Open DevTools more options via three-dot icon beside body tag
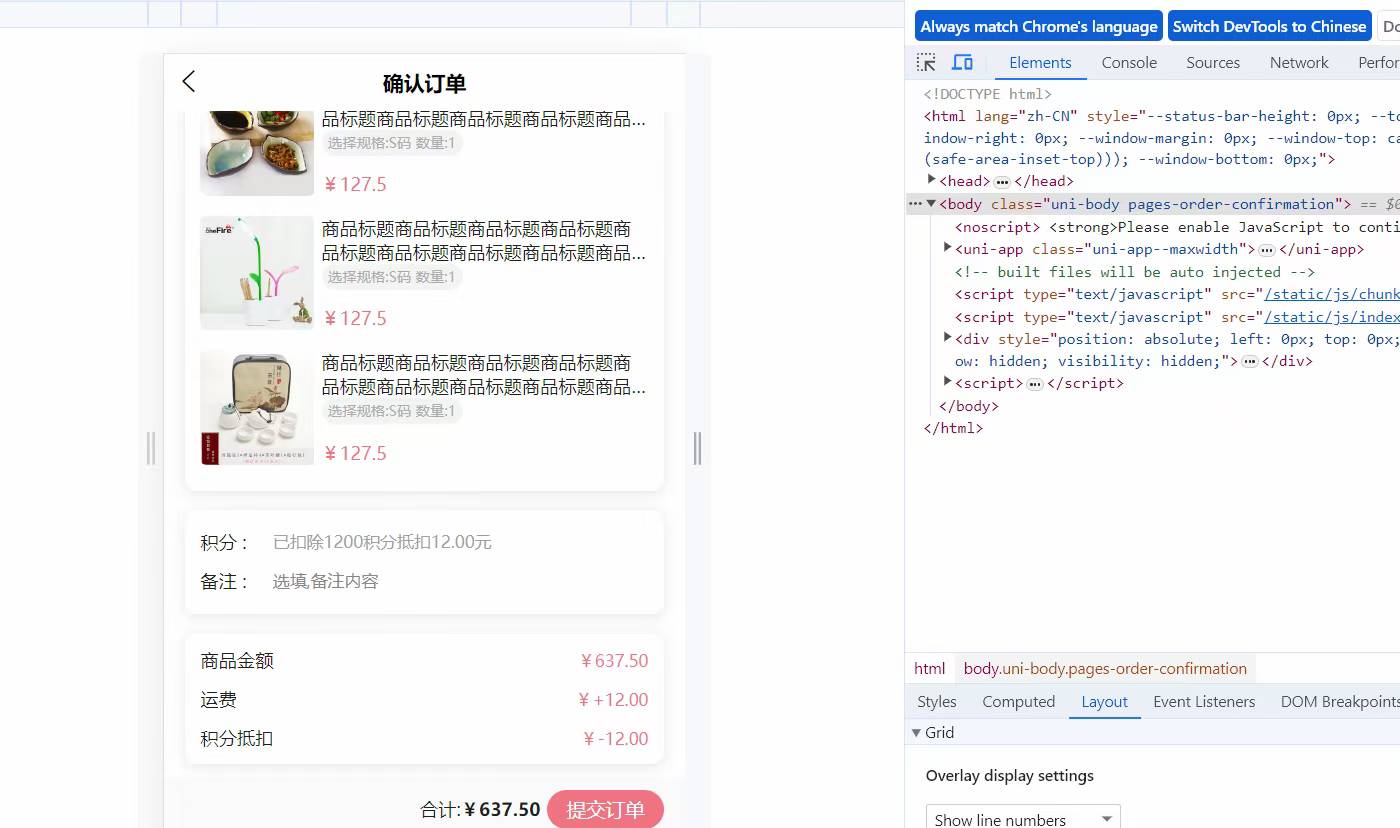Screen dimensions: 1400x828 (x=916, y=203)
